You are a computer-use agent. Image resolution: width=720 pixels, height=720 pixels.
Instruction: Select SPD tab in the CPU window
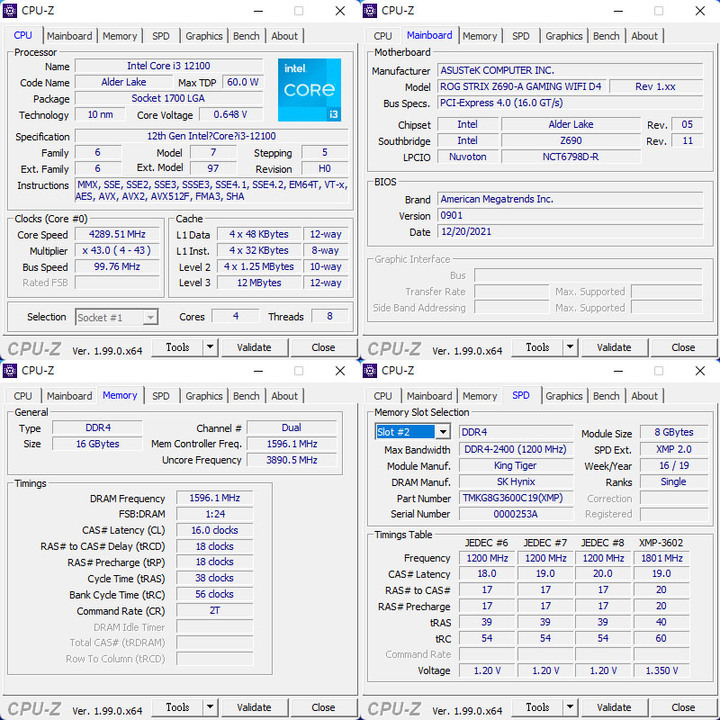161,36
